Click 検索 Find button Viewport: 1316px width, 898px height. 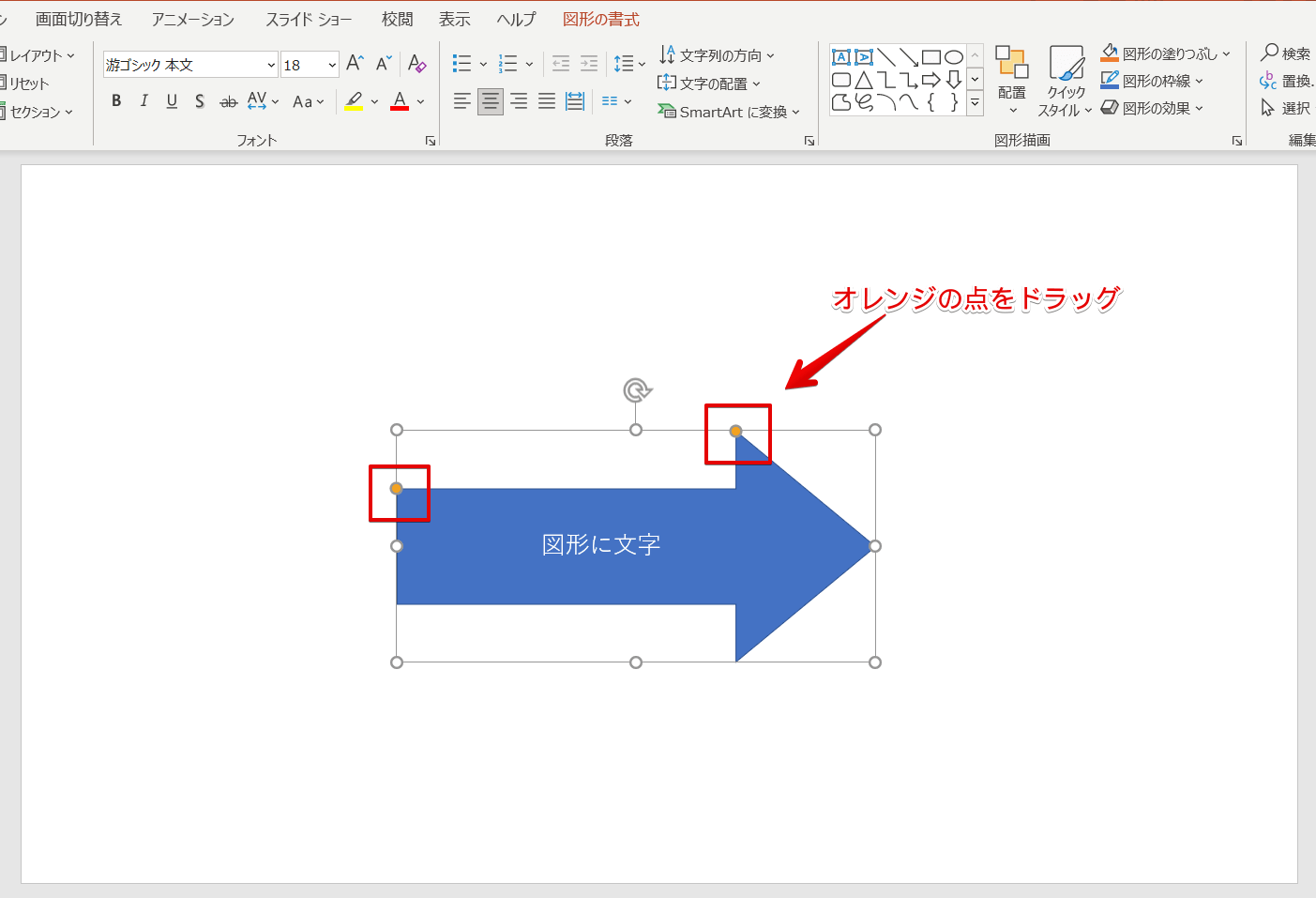[x=1286, y=53]
